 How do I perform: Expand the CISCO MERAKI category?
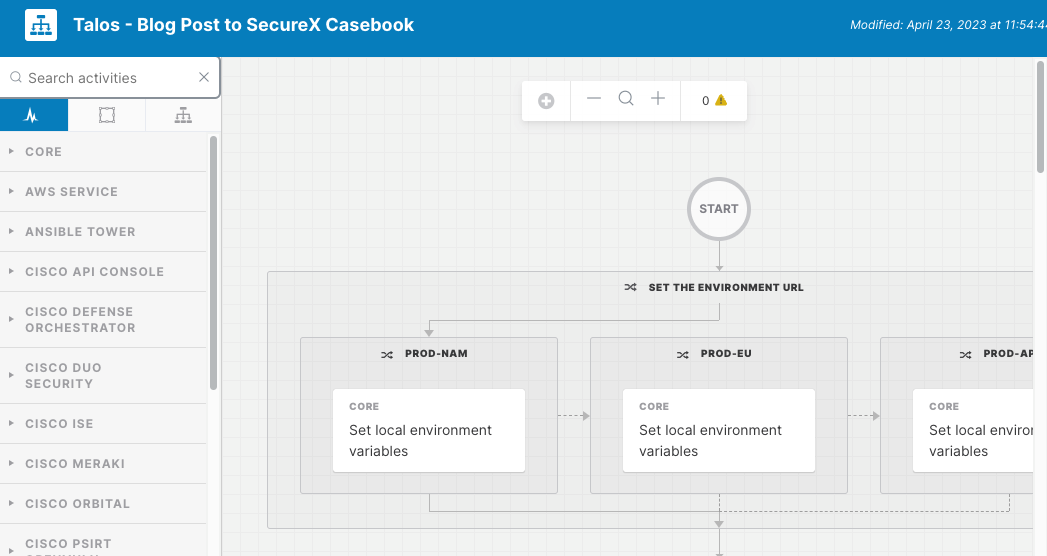coord(103,464)
